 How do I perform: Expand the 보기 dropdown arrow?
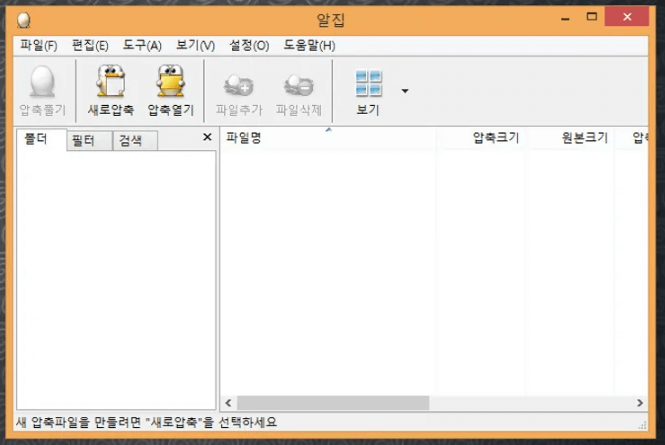pos(405,91)
